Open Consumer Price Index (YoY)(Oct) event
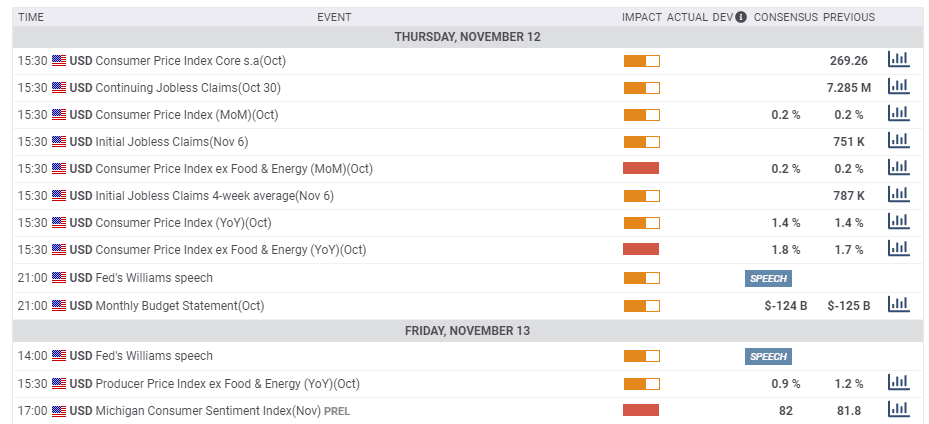This screenshot has width=929, height=424. (x=183, y=223)
